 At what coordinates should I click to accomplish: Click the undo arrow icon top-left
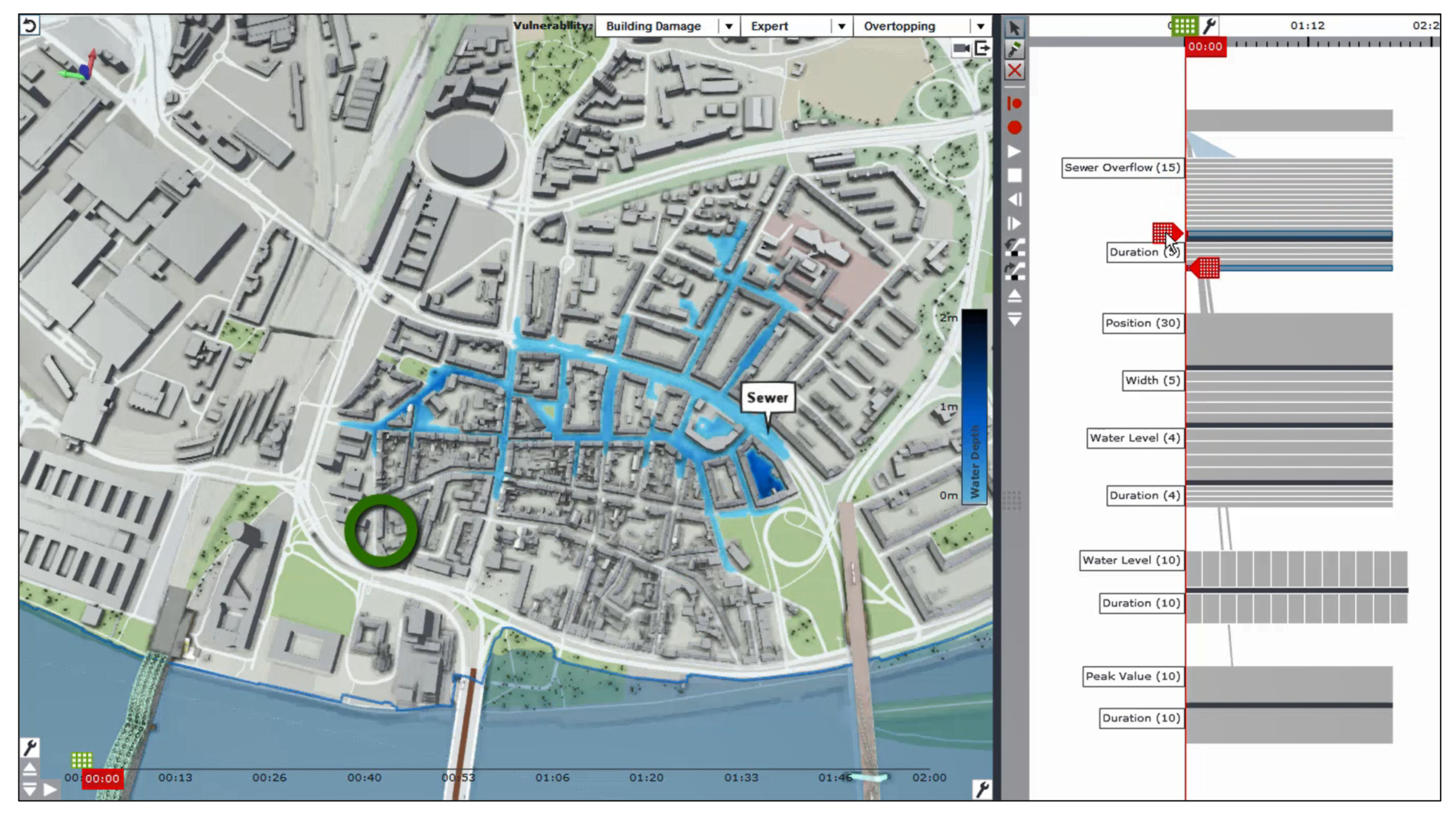click(x=30, y=26)
